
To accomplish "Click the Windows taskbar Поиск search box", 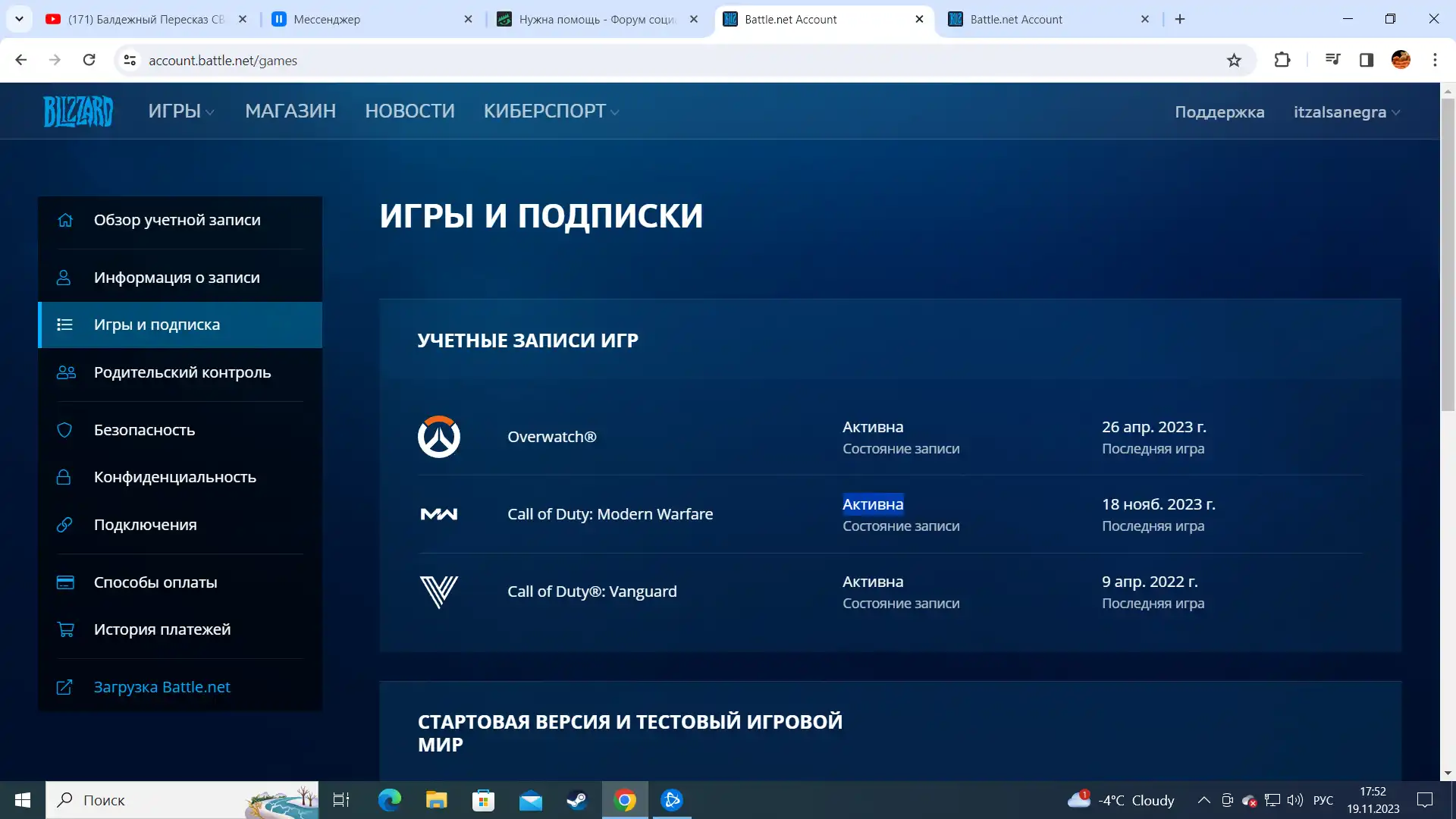I will pos(182,800).
